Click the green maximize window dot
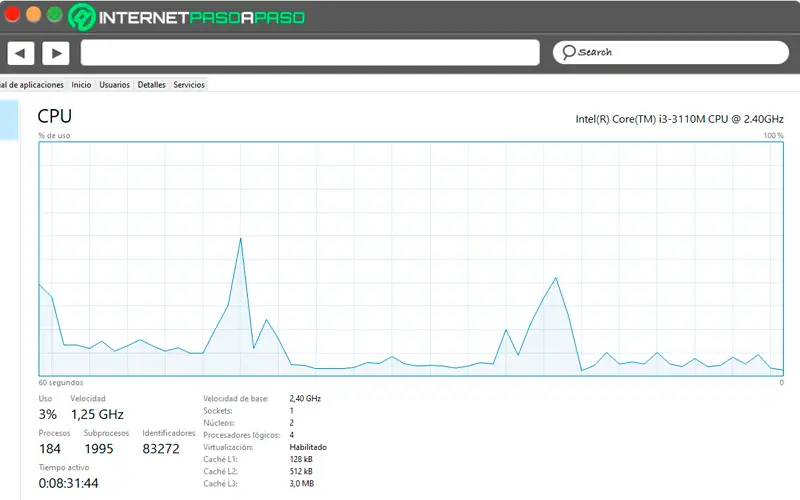The image size is (800, 500). click(x=55, y=14)
